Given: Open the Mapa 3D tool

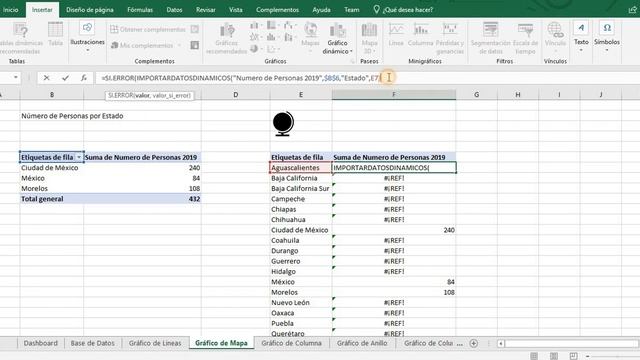Looking at the screenshot, I should (x=369, y=38).
